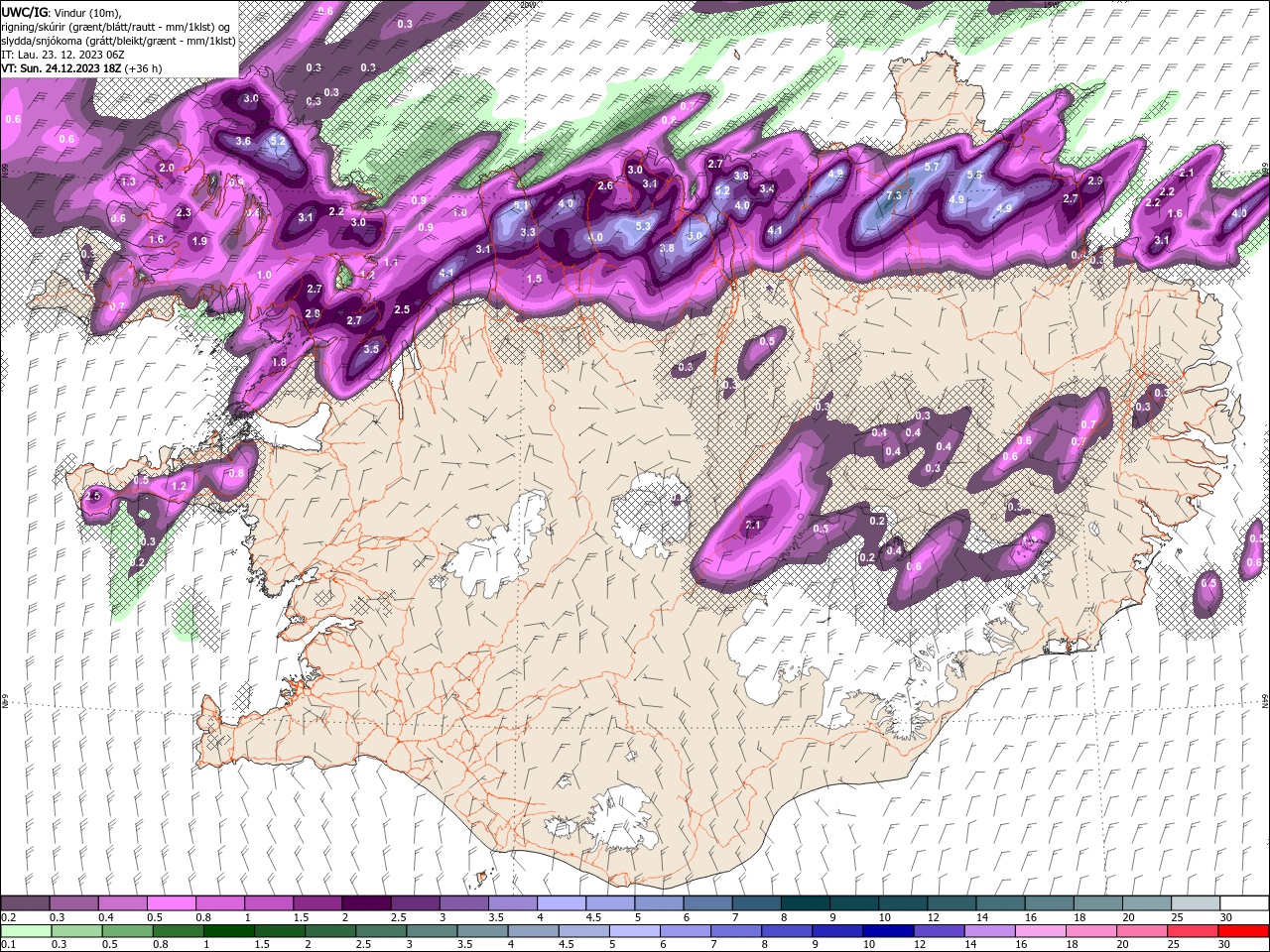The image size is (1270, 952).
Task: Click the '5.3' precipitation value on the map
Action: 643,226
